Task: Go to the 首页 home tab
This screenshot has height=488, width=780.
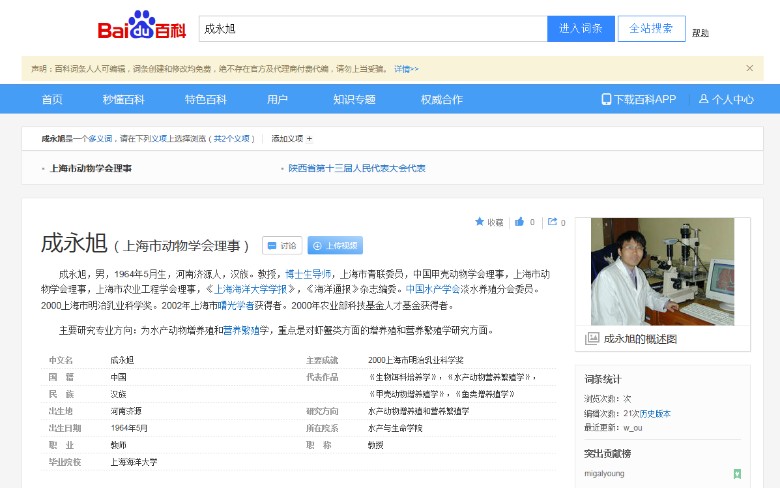Action: coord(52,99)
